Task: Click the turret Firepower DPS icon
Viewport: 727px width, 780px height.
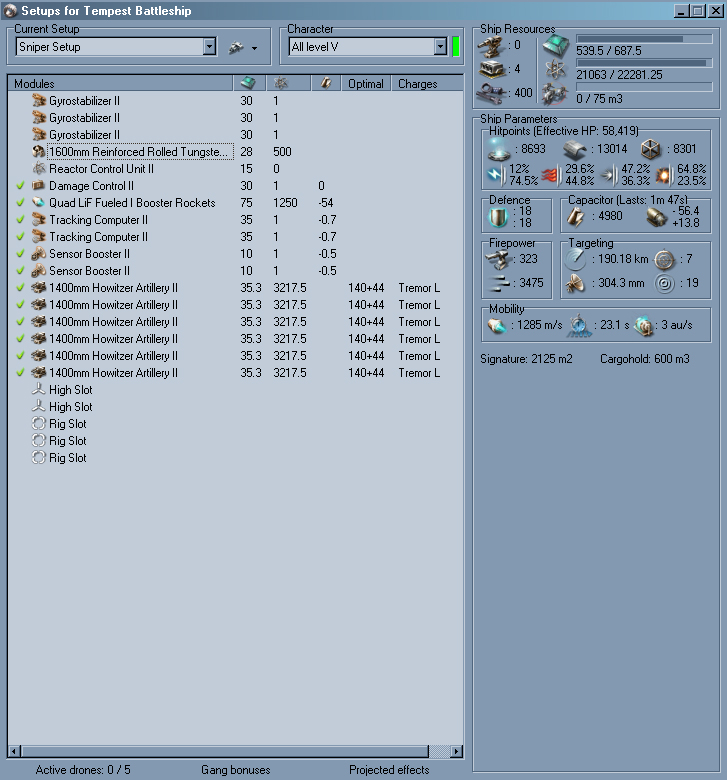Action: pos(499,259)
